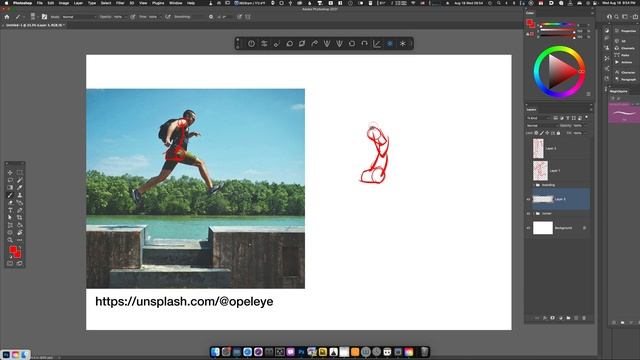
Task: Select the Eraser tool
Action: tap(10, 202)
